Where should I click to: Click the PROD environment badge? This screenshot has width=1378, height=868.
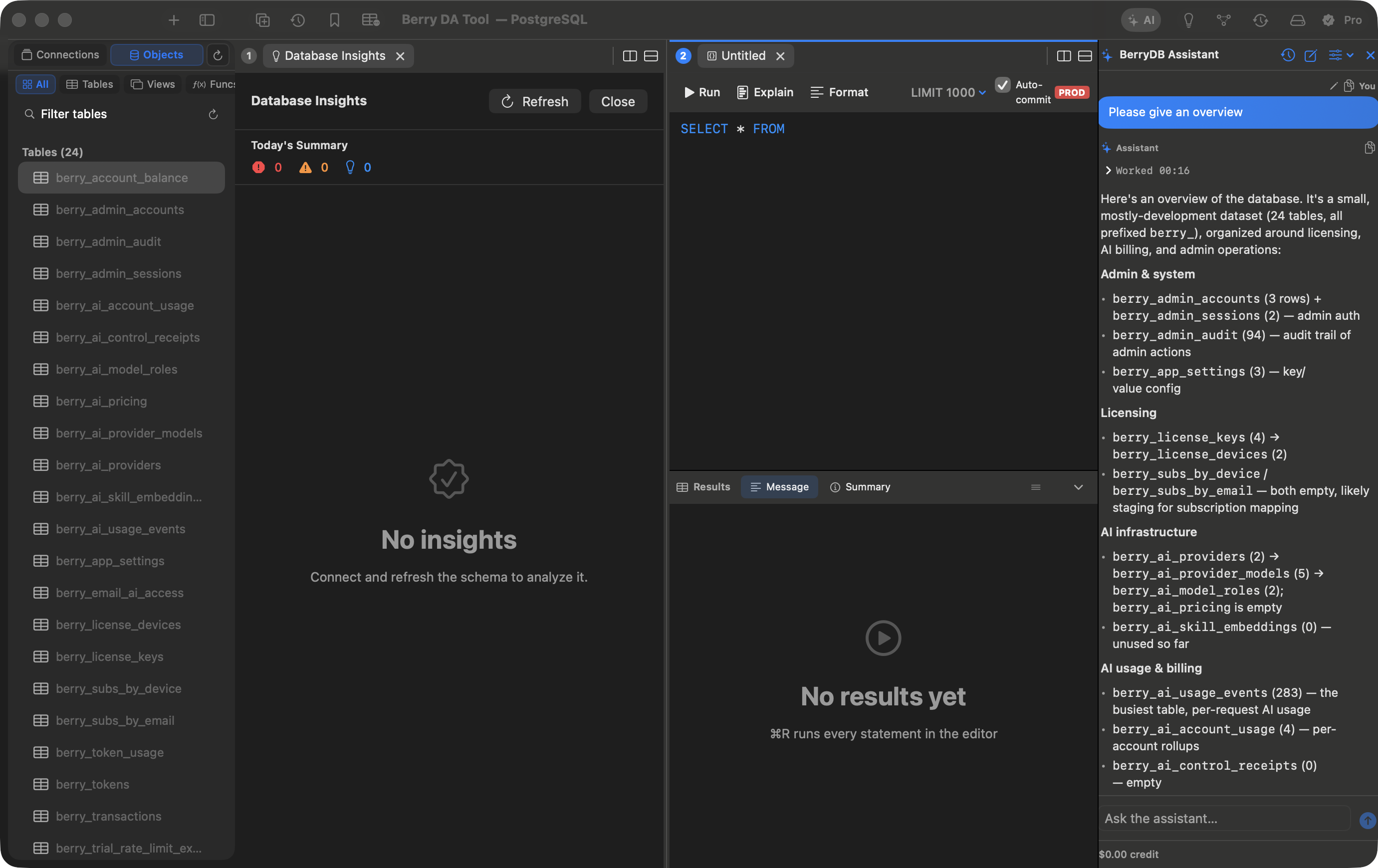[1072, 92]
